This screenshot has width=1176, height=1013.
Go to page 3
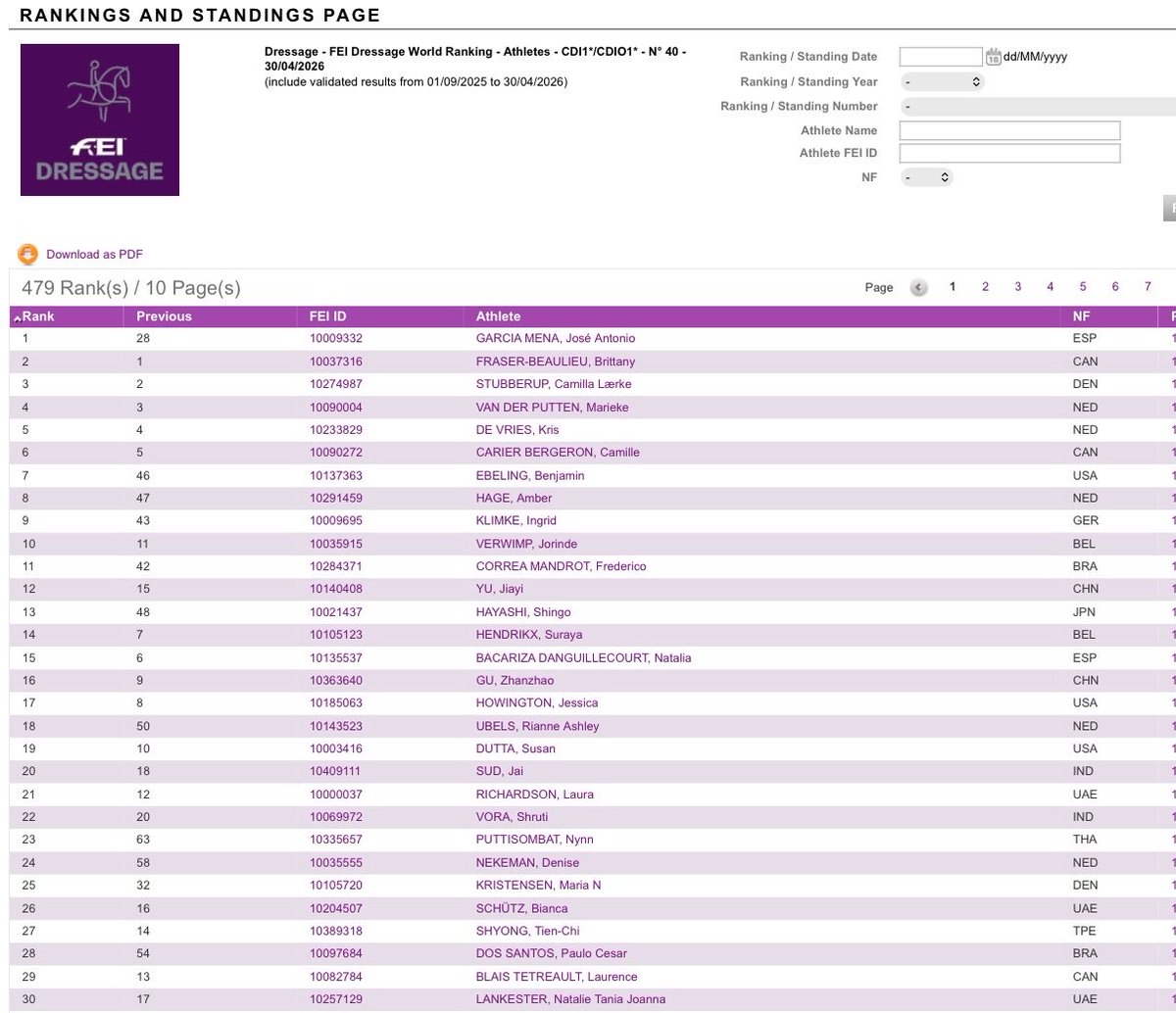click(1017, 287)
